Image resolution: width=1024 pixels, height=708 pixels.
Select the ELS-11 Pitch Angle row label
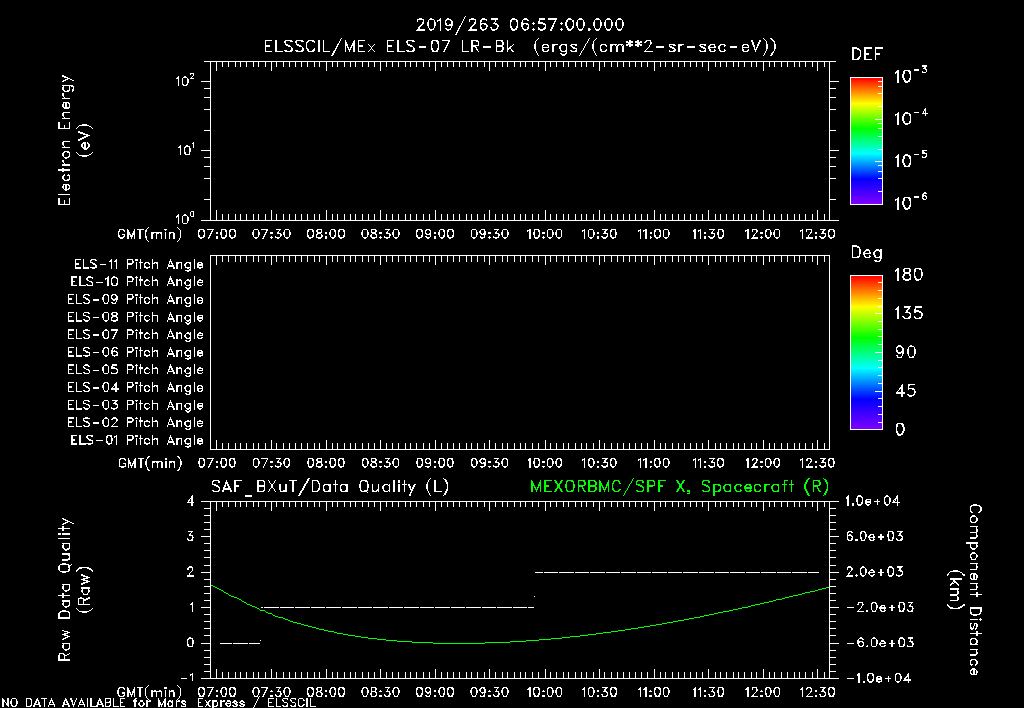coord(138,265)
